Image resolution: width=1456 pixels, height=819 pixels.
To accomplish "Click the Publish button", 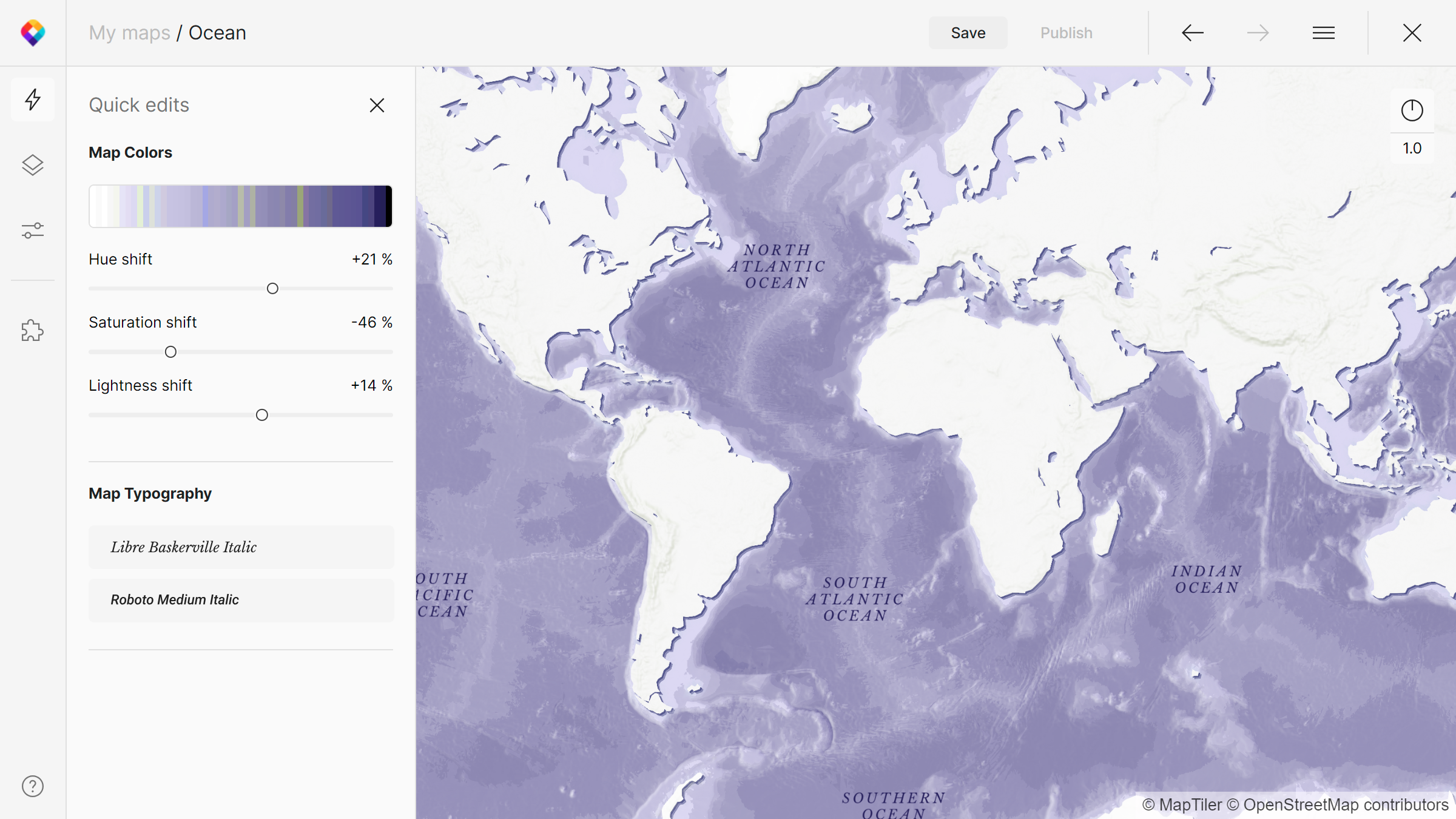I will (1066, 33).
